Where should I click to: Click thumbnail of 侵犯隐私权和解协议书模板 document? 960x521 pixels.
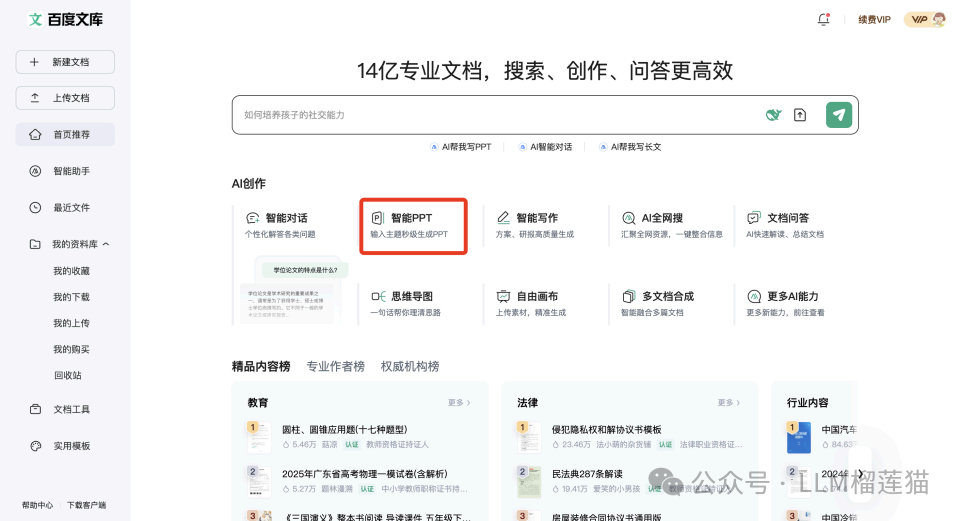pyautogui.click(x=529, y=437)
